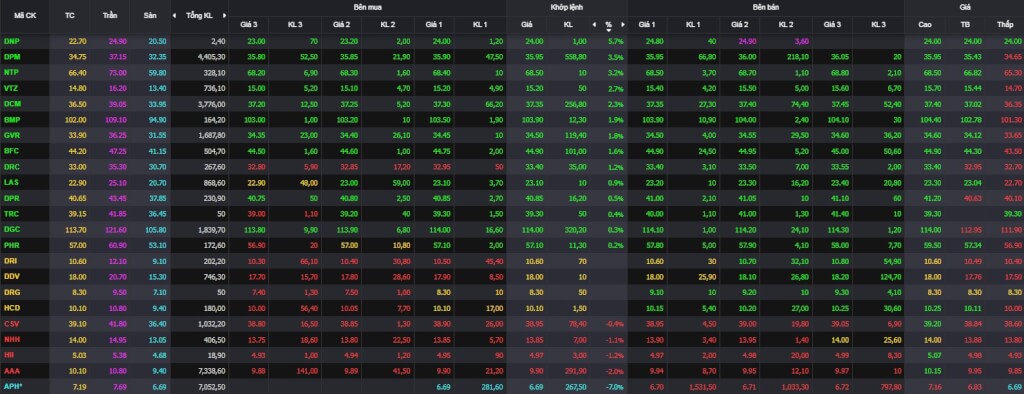
Task: Open the DPM stock symbol
Action: click(x=12, y=57)
